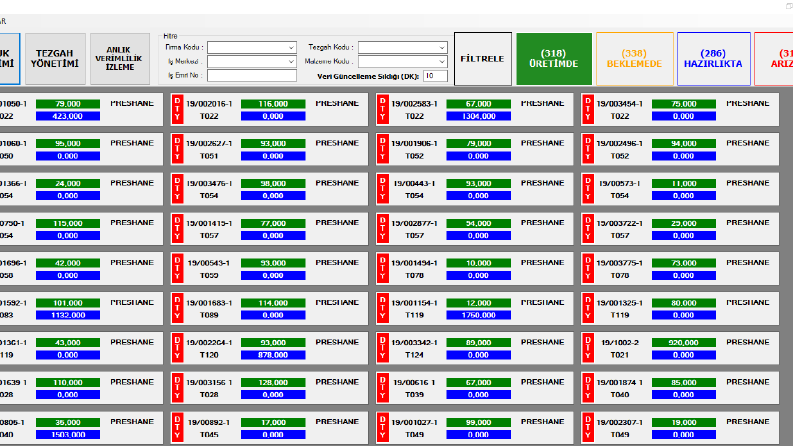Focus the Veri Güncelleme Sıklığı field
The height and width of the screenshot is (446, 793).
tap(435, 76)
